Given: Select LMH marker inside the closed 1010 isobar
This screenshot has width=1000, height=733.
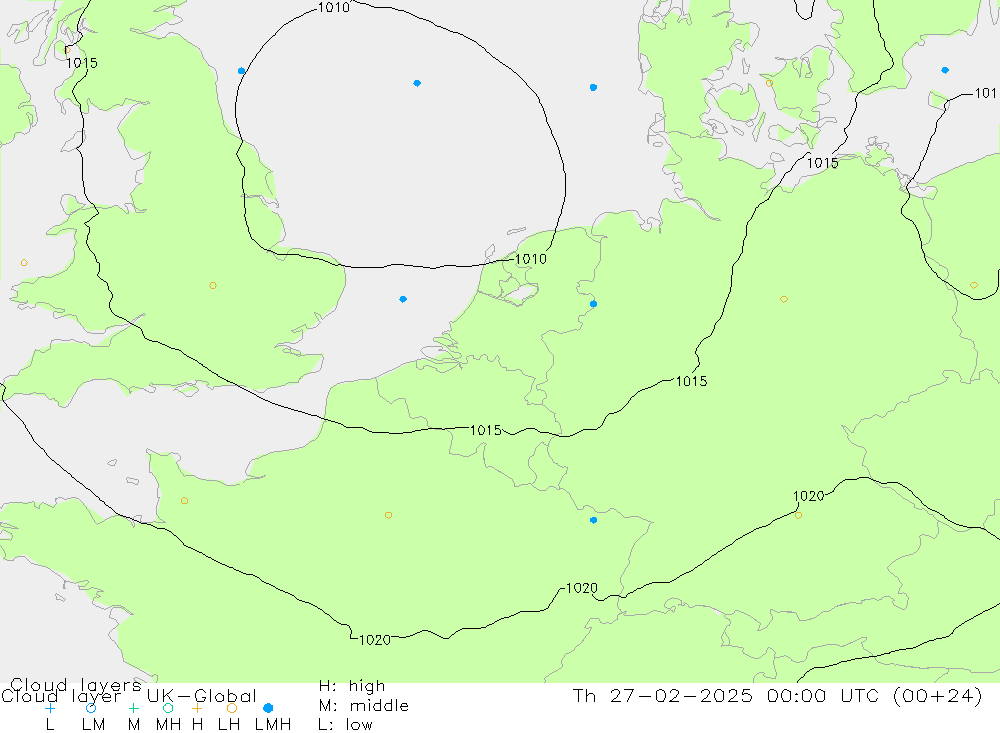Looking at the screenshot, I should tap(417, 83).
